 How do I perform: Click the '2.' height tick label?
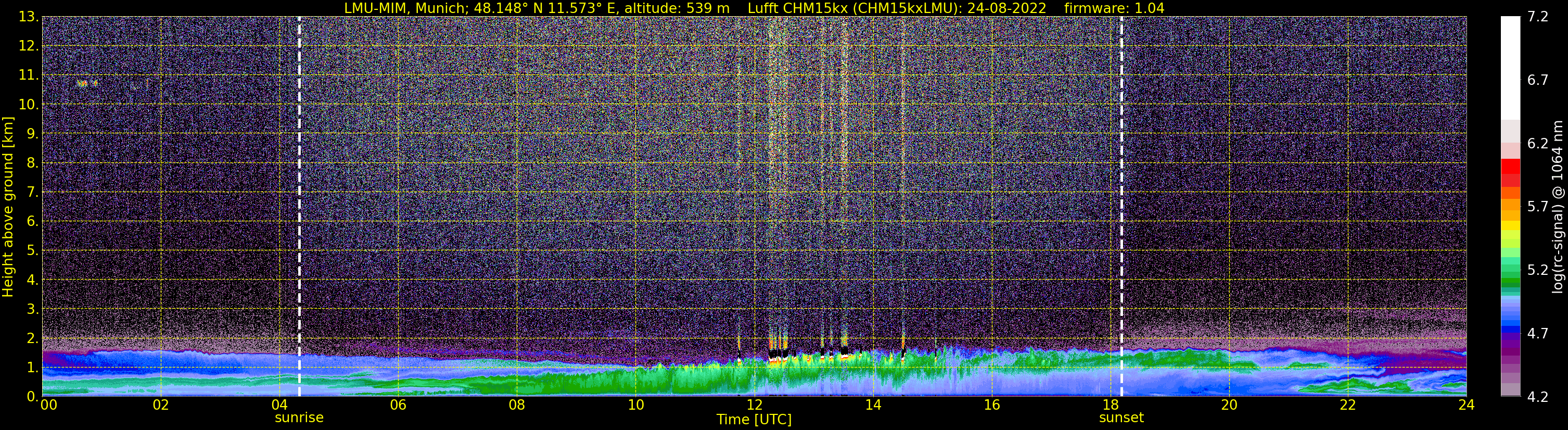pos(33,338)
